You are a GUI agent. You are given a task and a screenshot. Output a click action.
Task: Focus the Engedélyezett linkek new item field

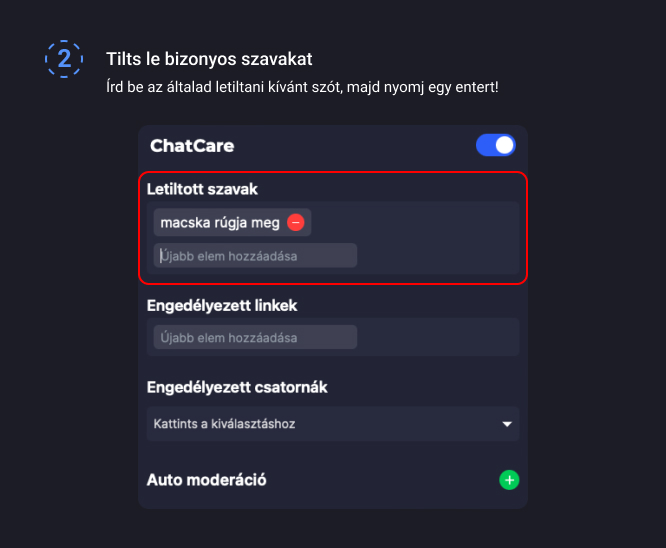point(256,338)
